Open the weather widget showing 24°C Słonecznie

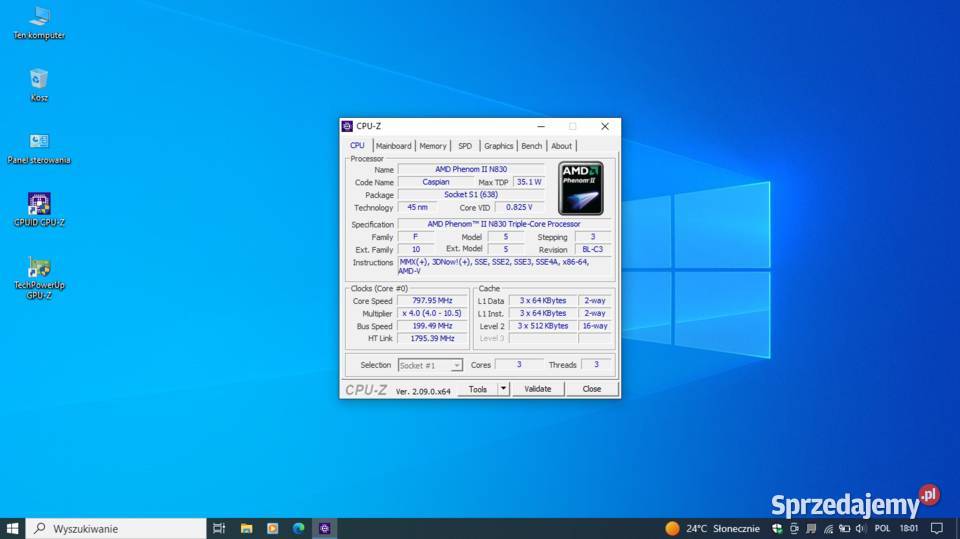[x=713, y=528]
